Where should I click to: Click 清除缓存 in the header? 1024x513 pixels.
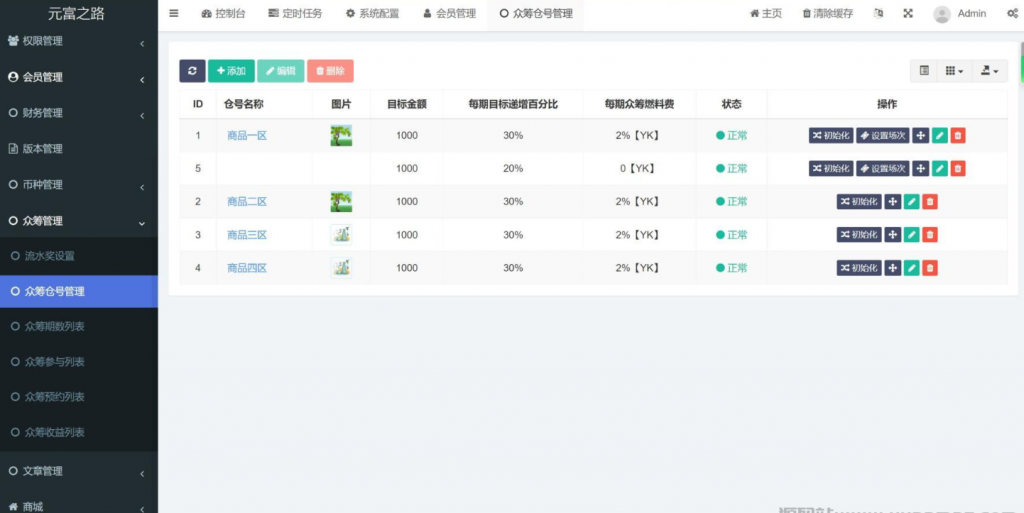(827, 14)
